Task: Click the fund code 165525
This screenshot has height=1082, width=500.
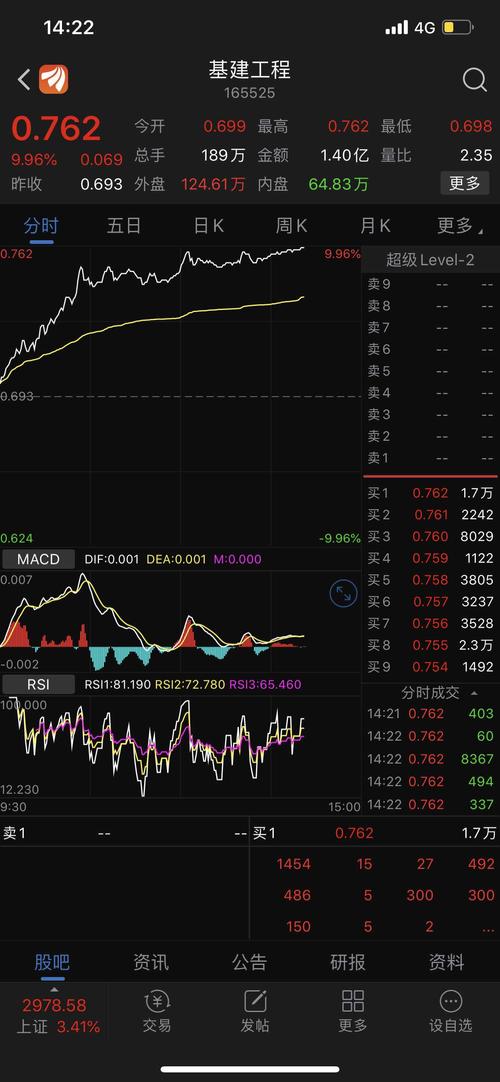Action: pos(250,92)
